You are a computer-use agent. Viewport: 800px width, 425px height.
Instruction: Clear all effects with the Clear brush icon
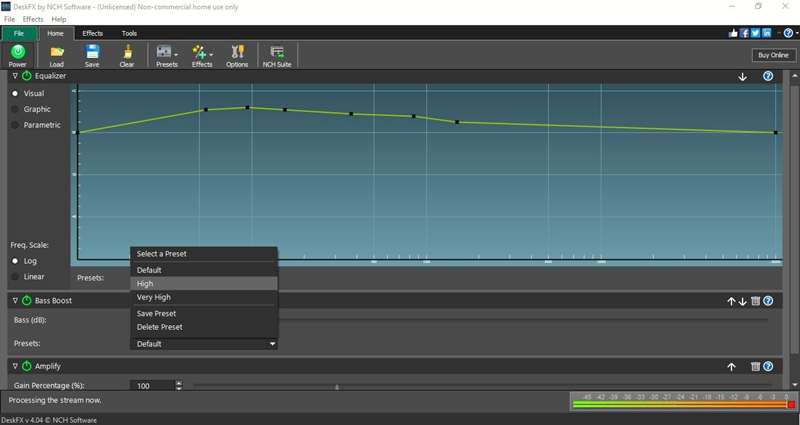point(127,55)
